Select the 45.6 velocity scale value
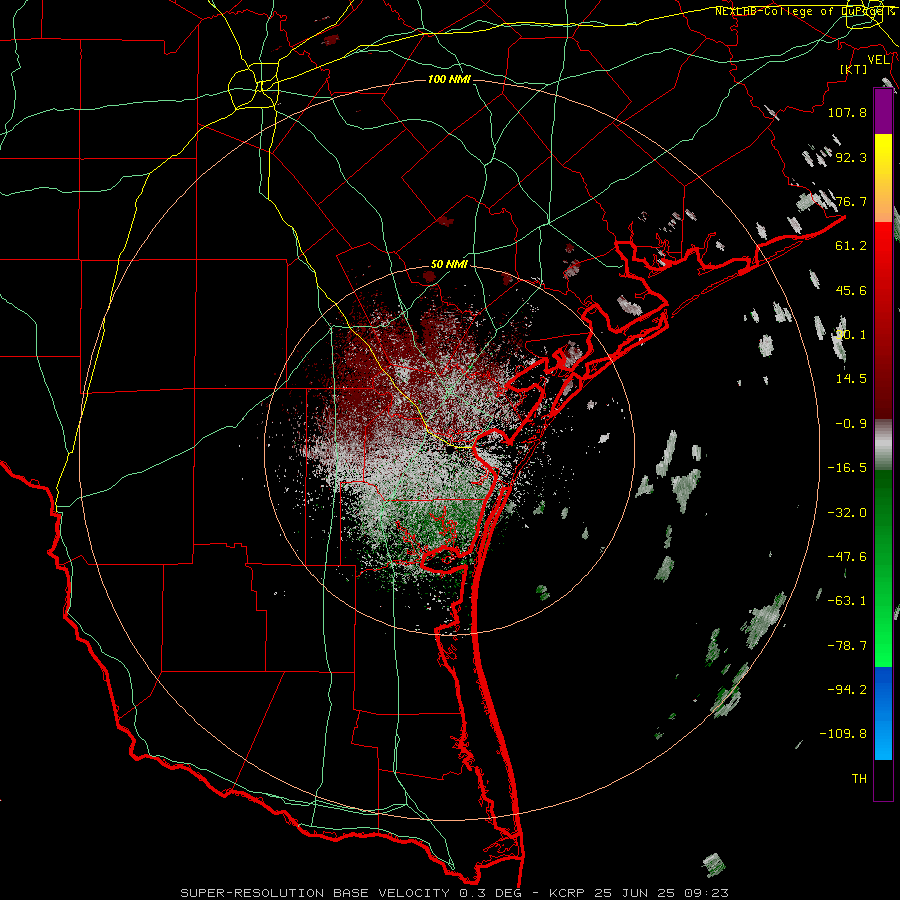Screen dimensions: 900x900 coord(851,290)
